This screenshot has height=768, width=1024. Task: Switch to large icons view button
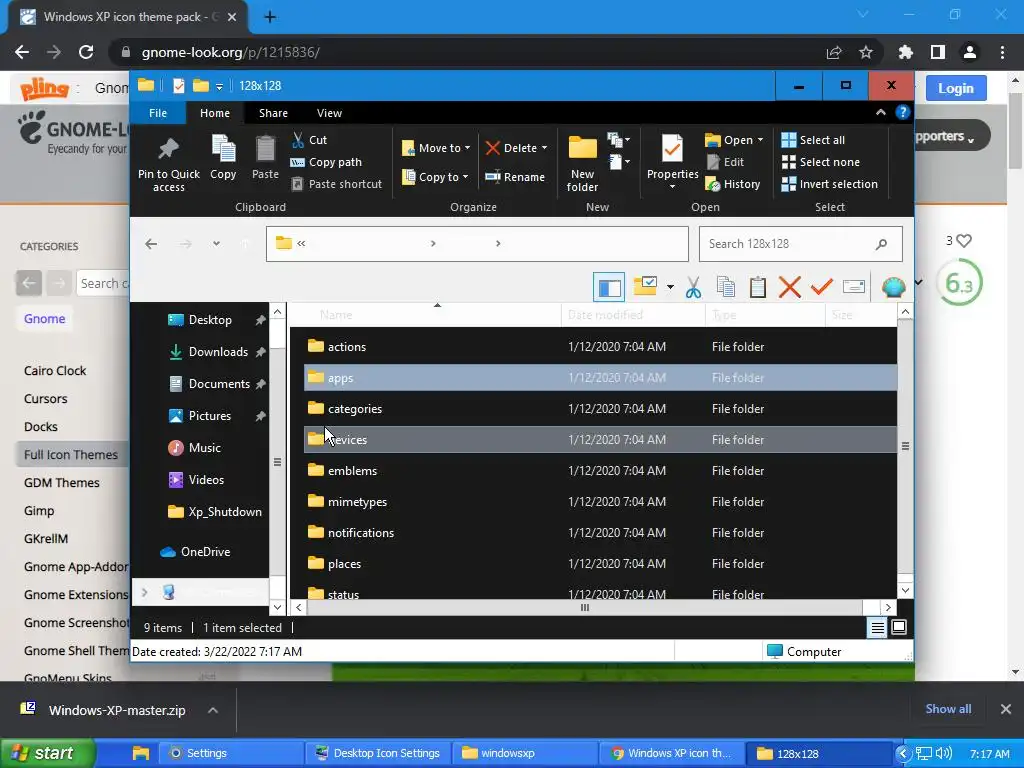(899, 628)
